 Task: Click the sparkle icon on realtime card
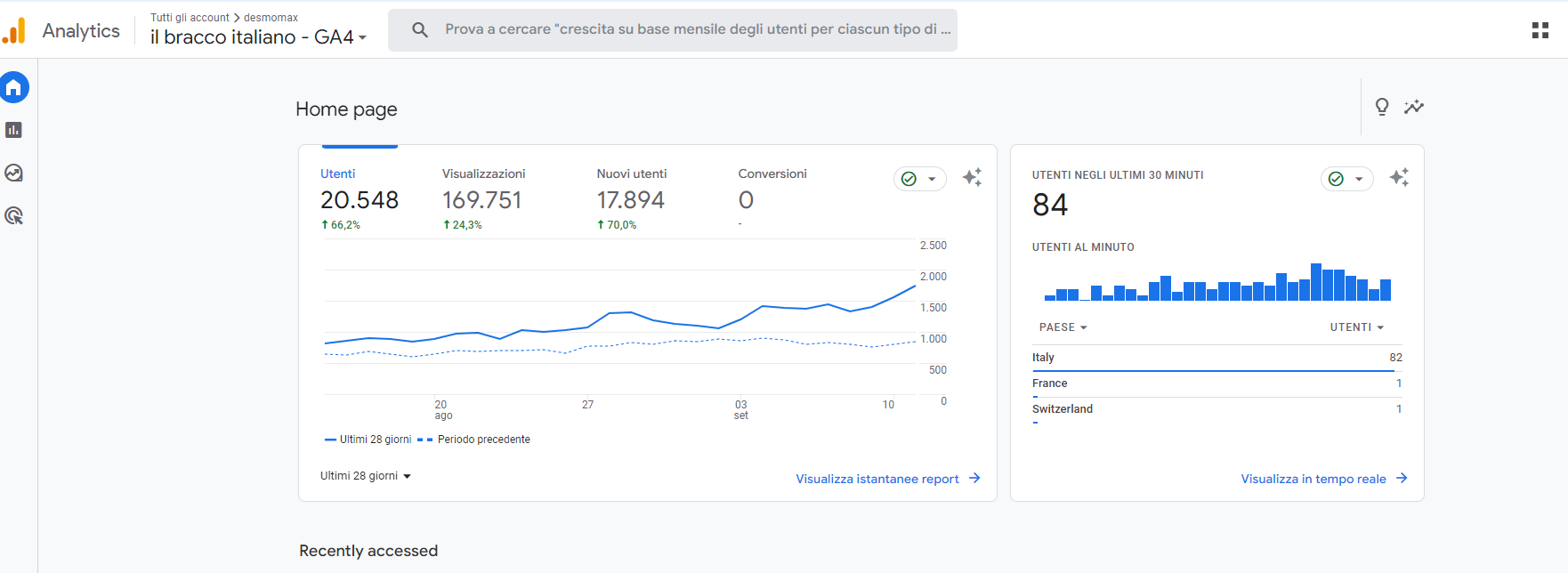(x=1399, y=178)
